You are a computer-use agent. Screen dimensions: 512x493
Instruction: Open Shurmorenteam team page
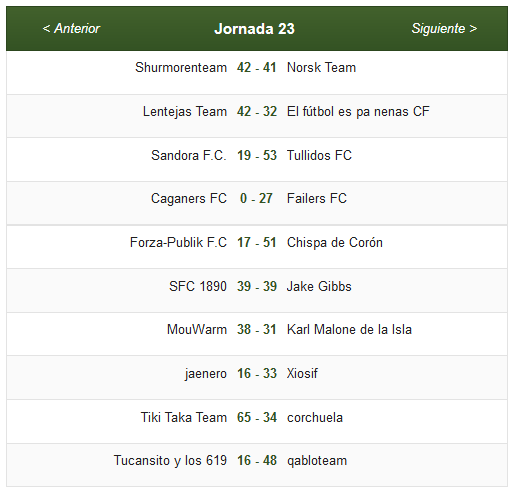[181, 68]
